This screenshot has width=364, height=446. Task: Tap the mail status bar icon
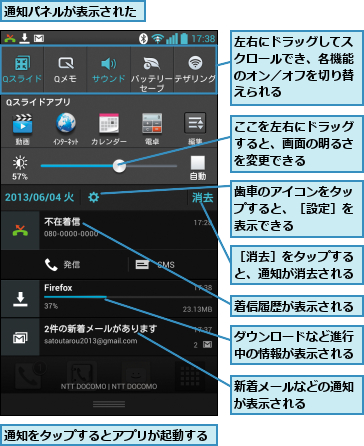pos(39,39)
